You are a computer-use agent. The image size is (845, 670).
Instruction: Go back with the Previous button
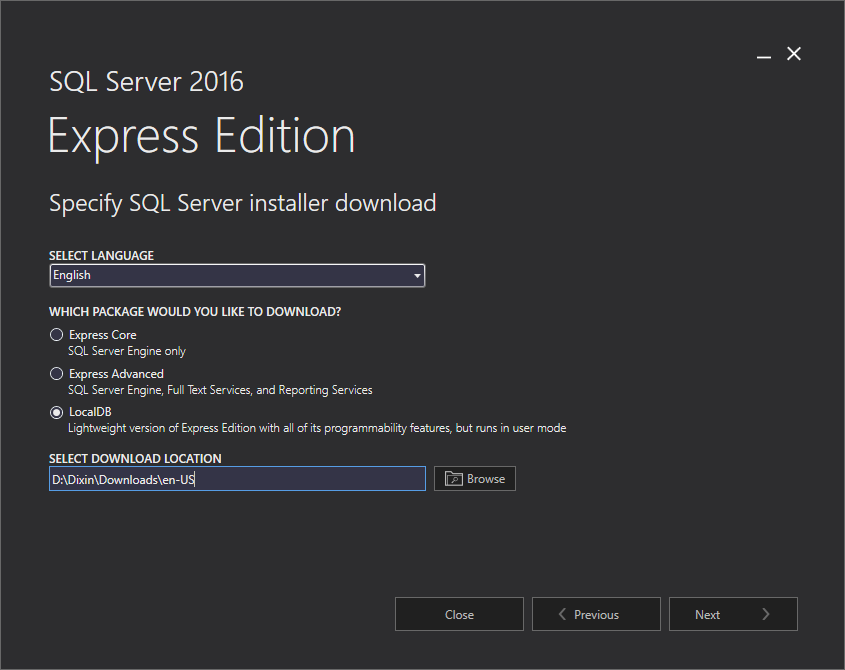click(x=596, y=614)
